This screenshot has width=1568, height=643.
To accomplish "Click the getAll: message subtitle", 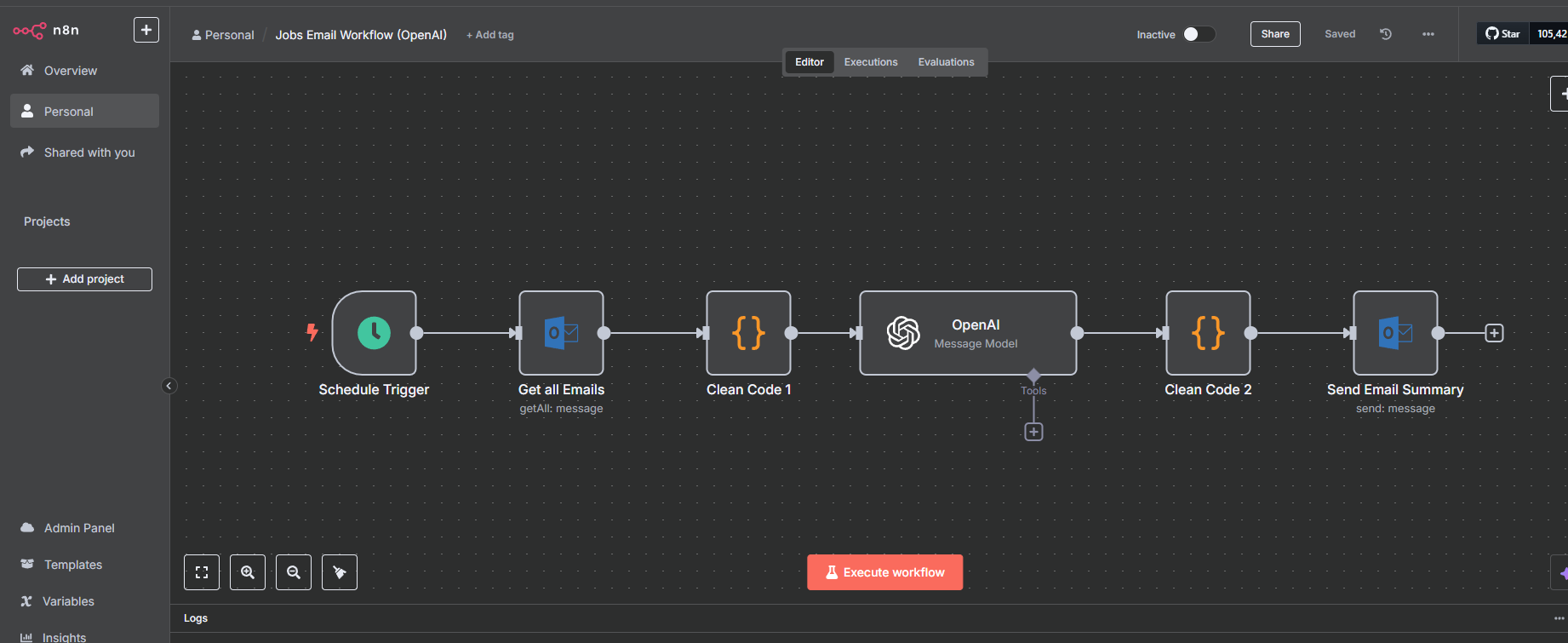I will [x=561, y=409].
